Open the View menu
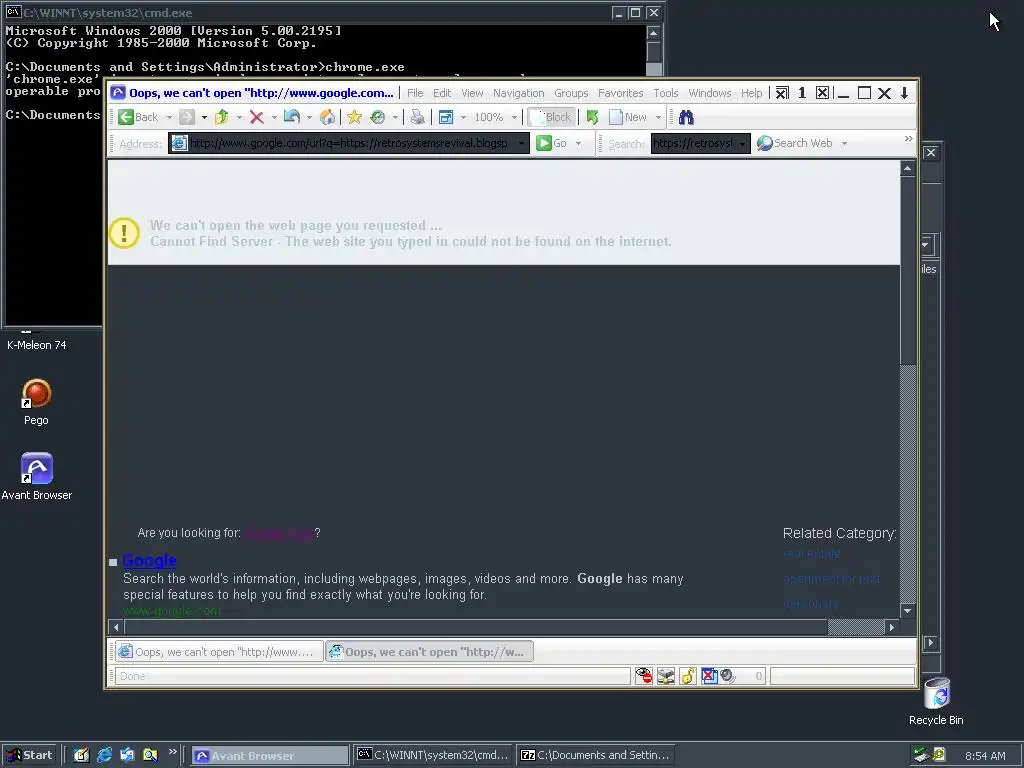 tap(472, 93)
